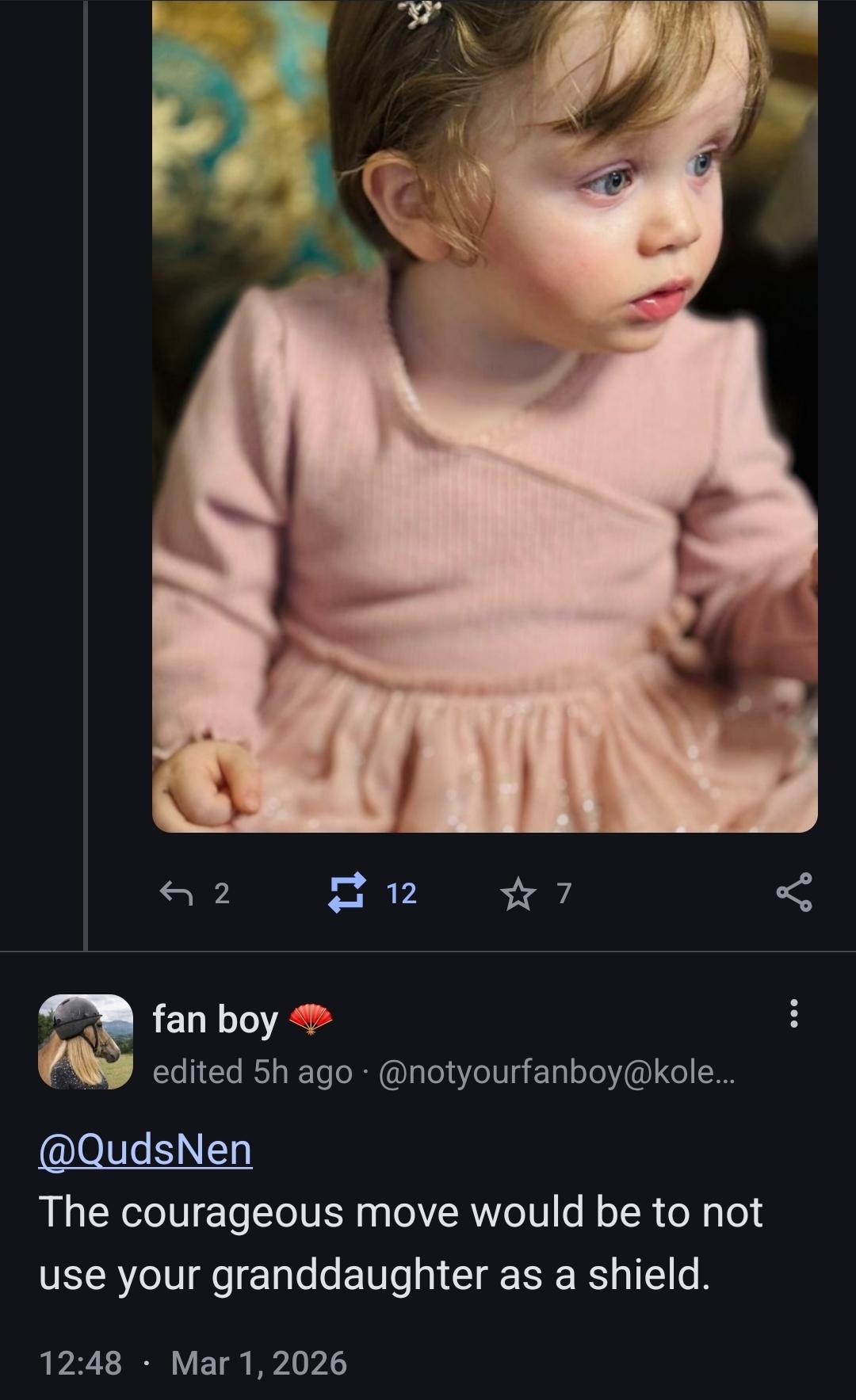View boosts by tapping count 12

[401, 893]
